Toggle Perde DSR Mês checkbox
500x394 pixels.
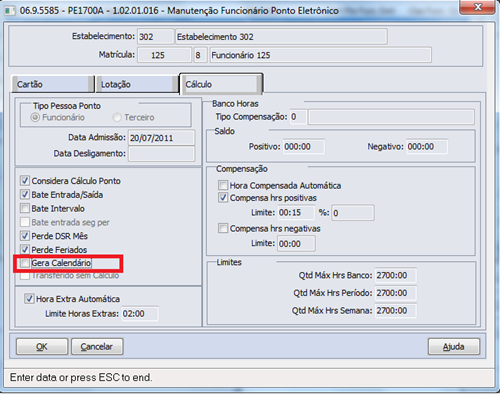[x=25, y=236]
